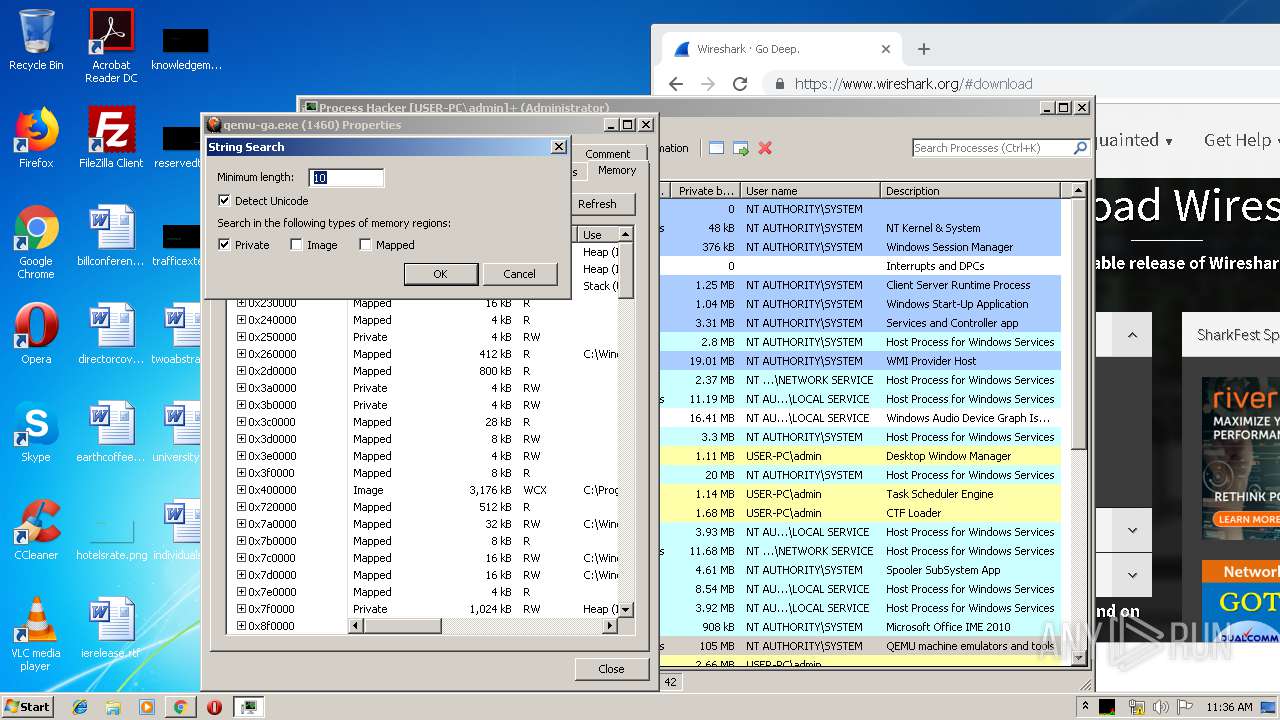This screenshot has width=1280, height=720.
Task: Open the iereIease.rtf document icon
Action: point(111,628)
